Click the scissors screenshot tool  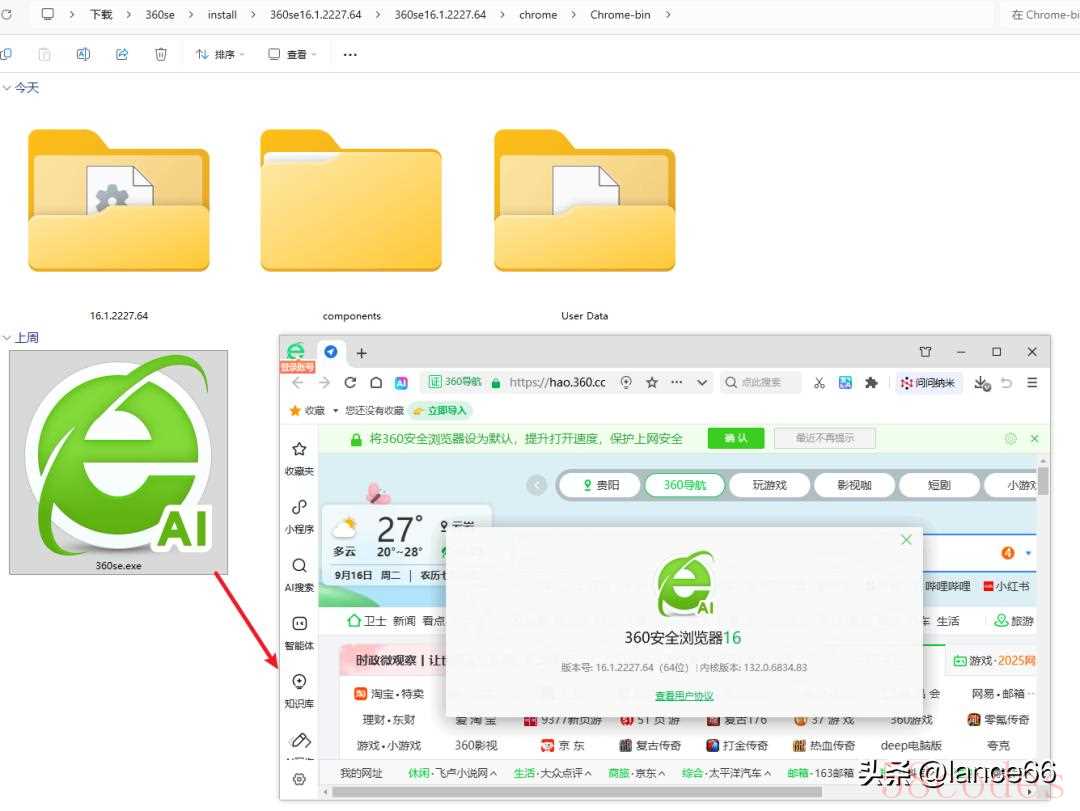coord(819,382)
